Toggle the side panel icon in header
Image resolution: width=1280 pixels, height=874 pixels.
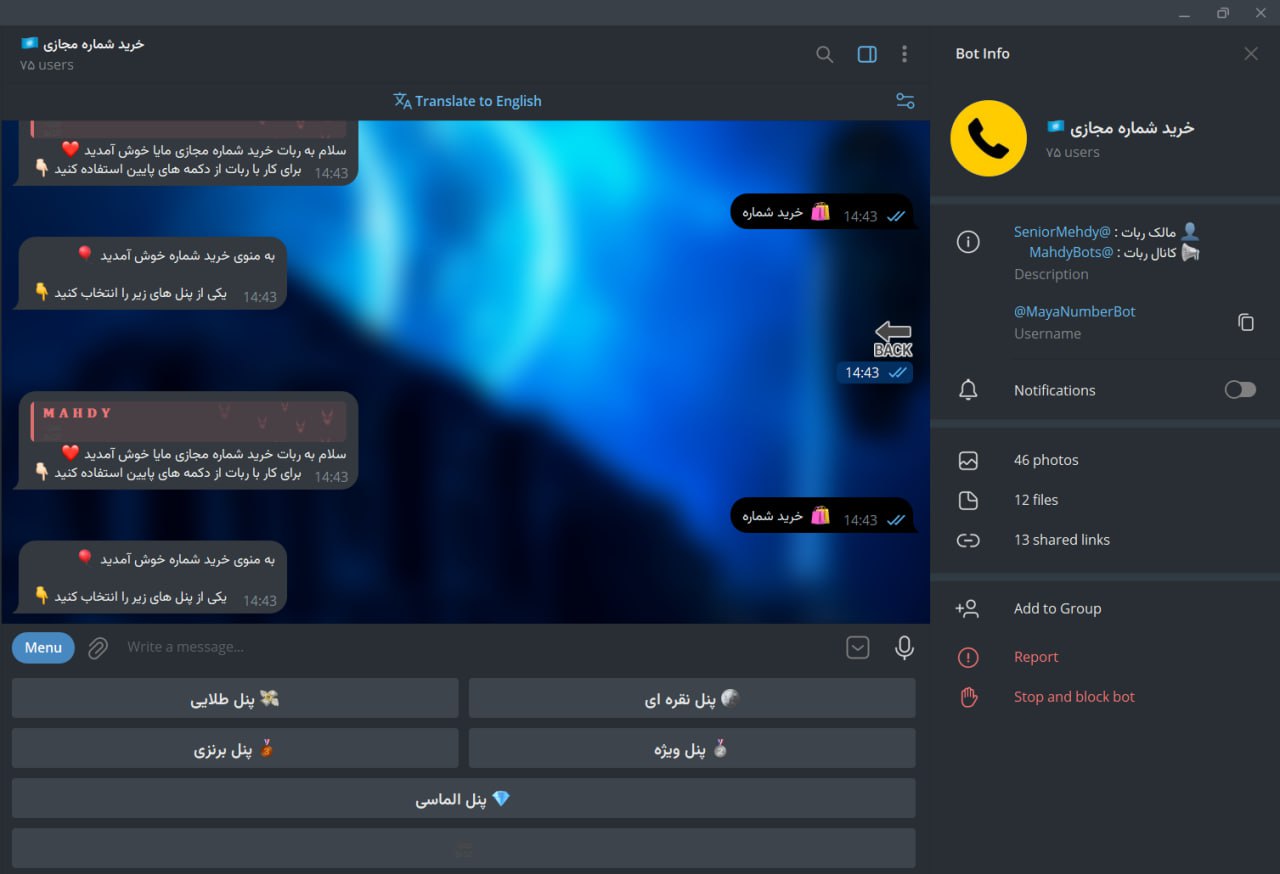click(867, 54)
